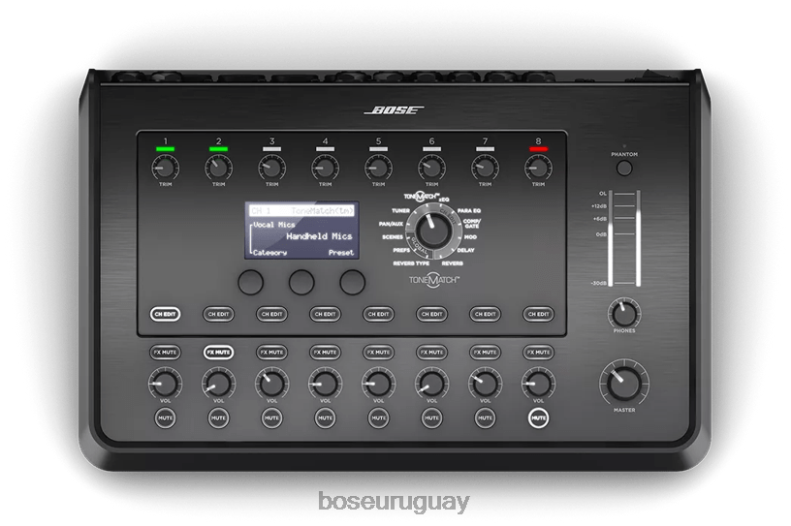Click the TUNER label on selector ring
791x526 pixels.
coord(401,210)
